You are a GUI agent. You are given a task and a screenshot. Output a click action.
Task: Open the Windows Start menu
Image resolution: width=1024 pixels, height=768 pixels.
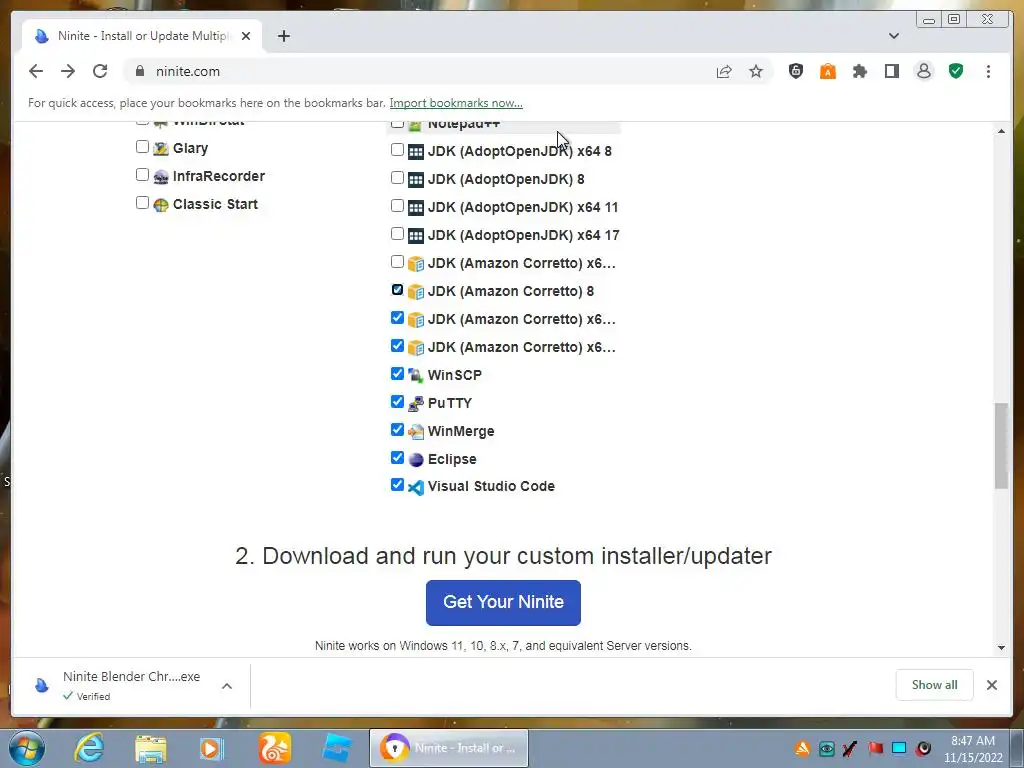pos(26,748)
